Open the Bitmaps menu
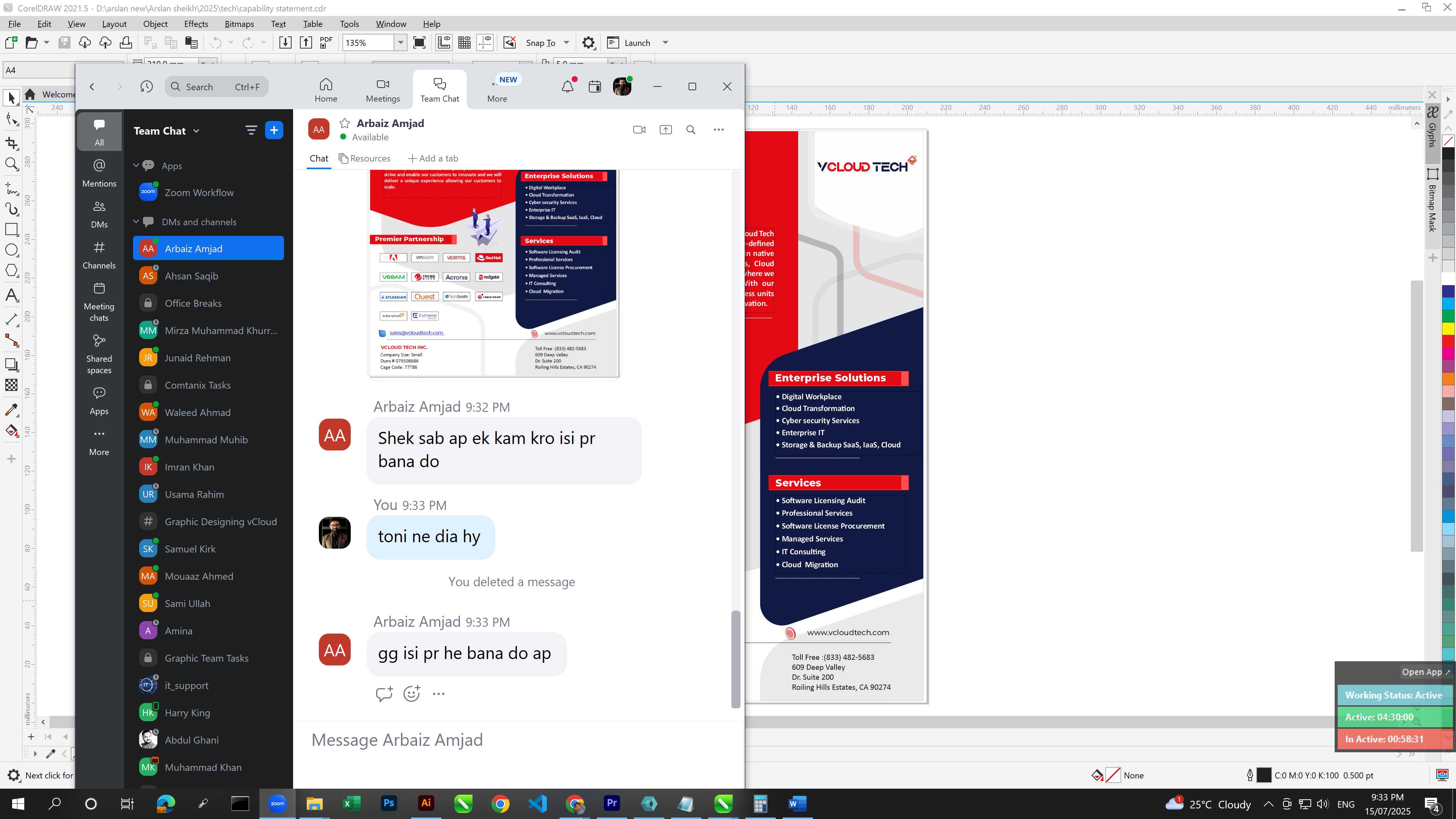The width and height of the screenshot is (1456, 819). click(x=239, y=24)
